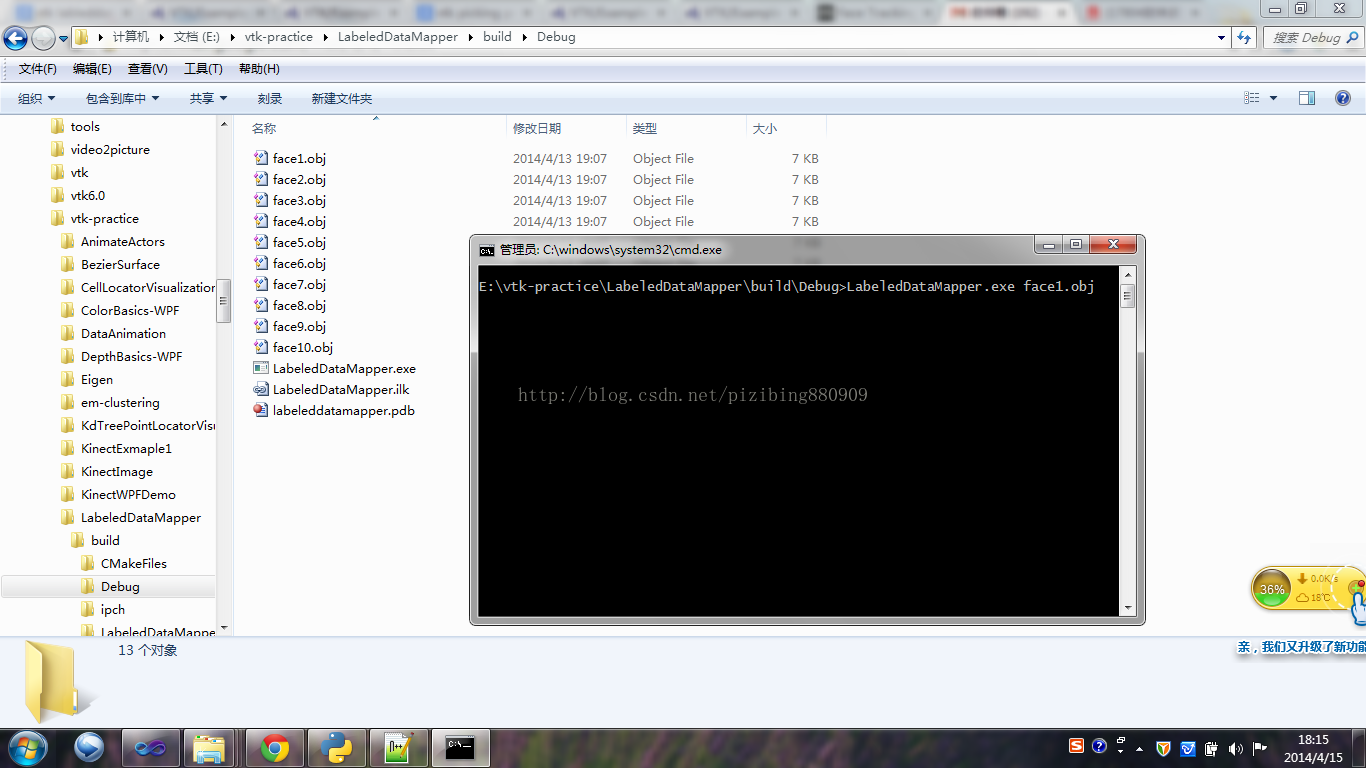Open the Python icon on the taskbar
Viewport: 1366px width, 768px height.
coord(337,747)
